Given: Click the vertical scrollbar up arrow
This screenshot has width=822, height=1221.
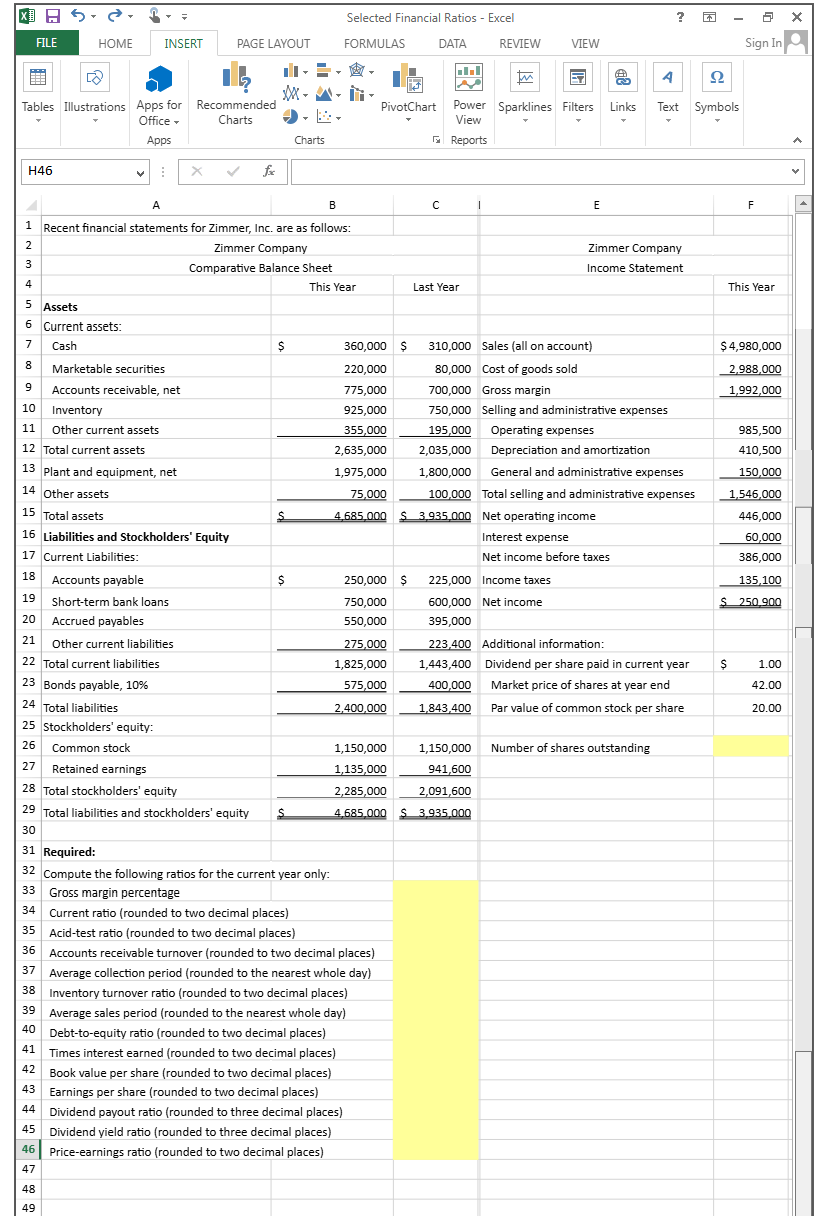Looking at the screenshot, I should (802, 204).
